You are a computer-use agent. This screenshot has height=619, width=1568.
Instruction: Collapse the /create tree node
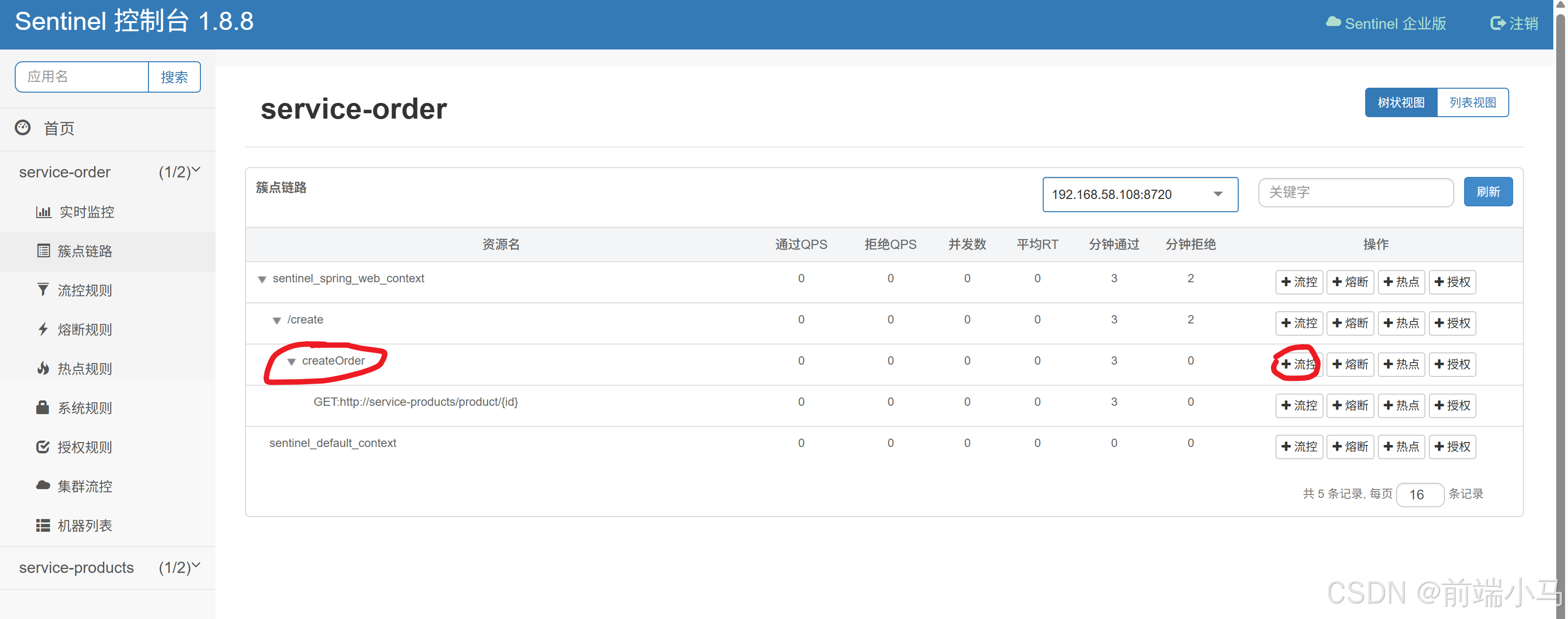pyautogui.click(x=276, y=321)
